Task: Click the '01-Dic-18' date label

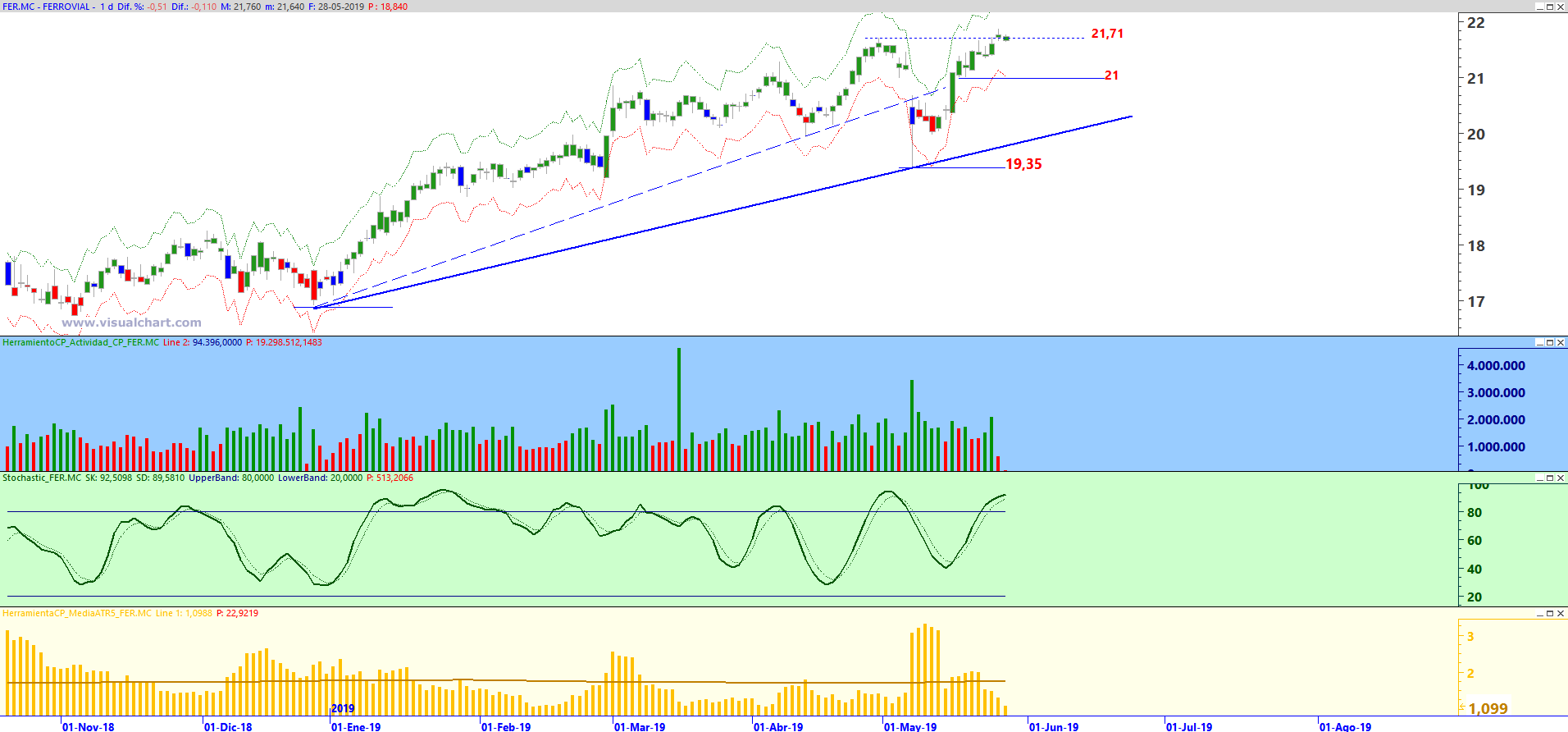Action: (x=228, y=727)
